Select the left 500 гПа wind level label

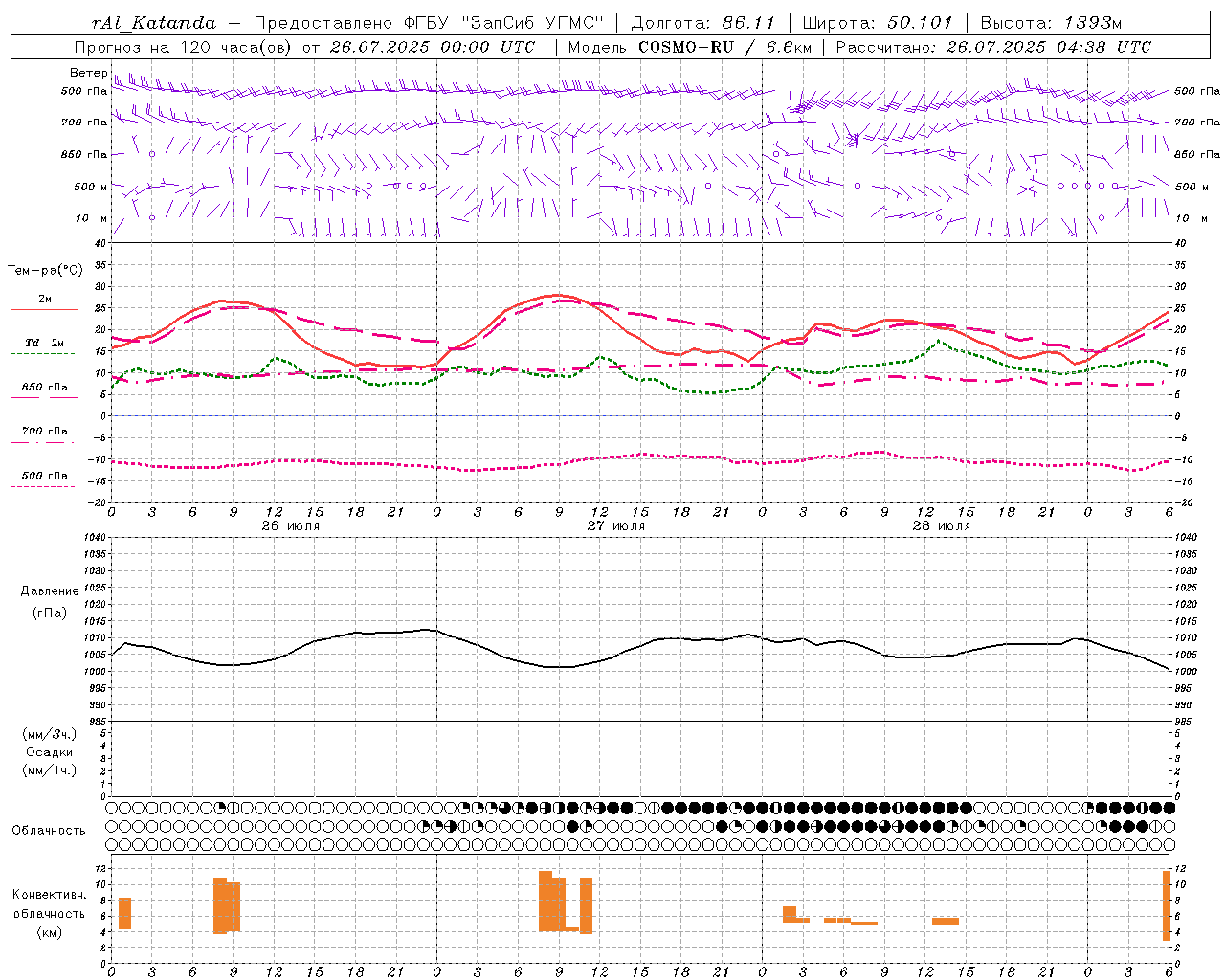[84, 92]
